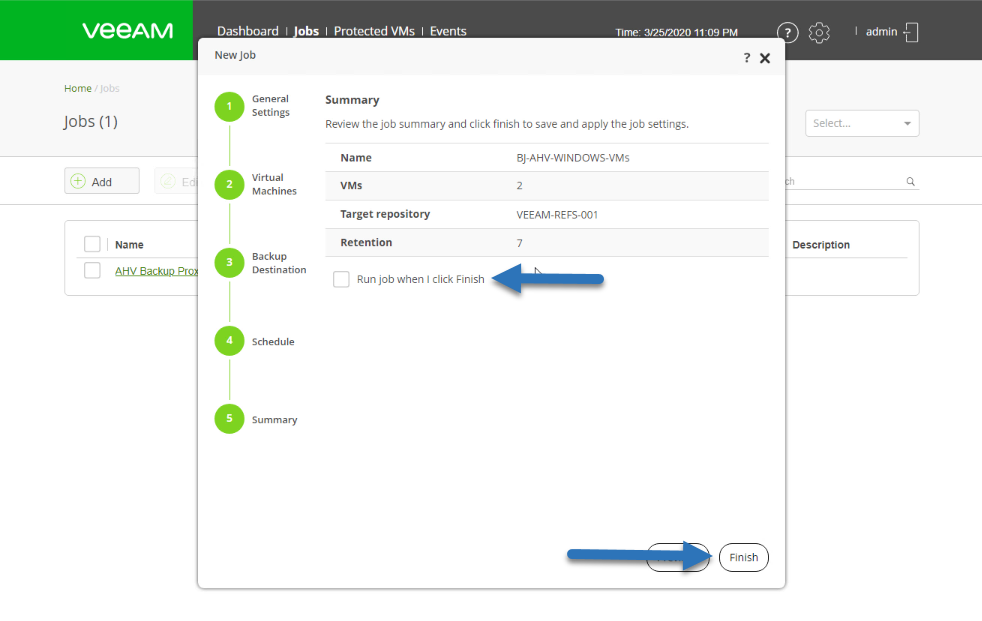982x621 pixels.
Task: Go to step 3 Backup Destination circle
Action: coord(229,263)
